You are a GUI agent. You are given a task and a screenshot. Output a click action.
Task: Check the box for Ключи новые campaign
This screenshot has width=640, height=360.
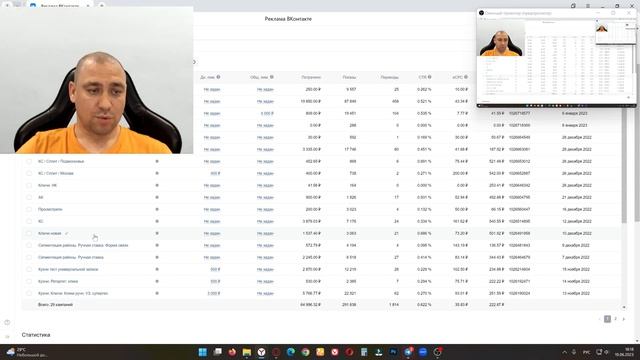(x=29, y=233)
